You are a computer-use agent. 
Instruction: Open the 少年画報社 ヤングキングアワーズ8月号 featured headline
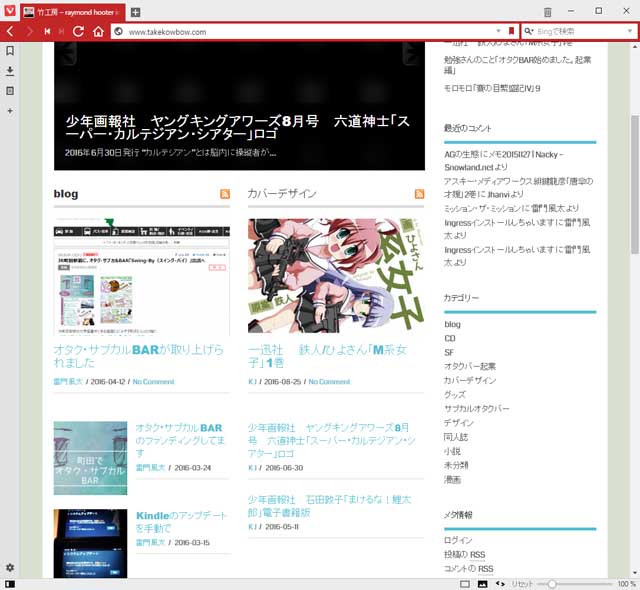click(238, 127)
